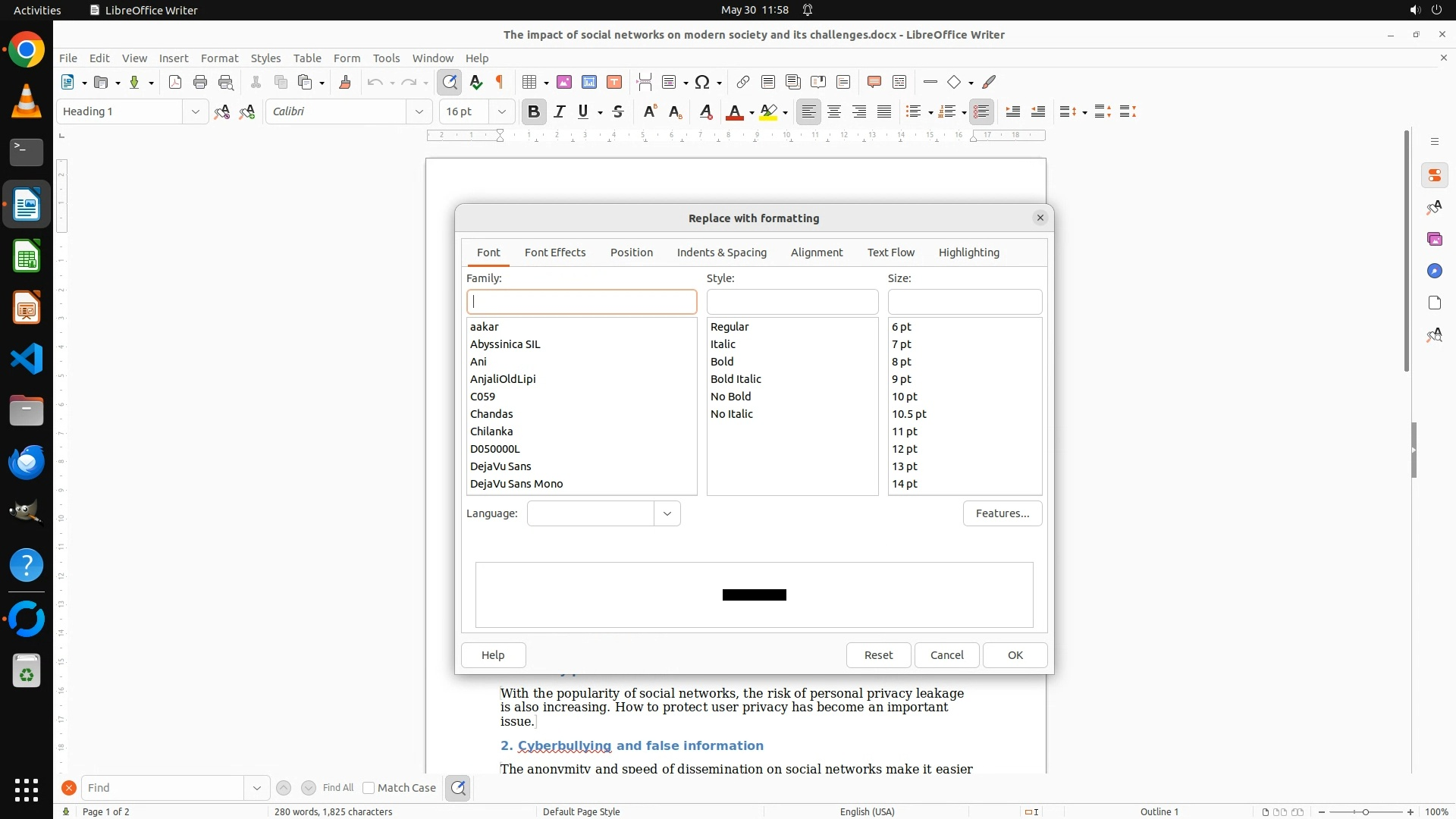Enable the Match Case checkbox
This screenshot has height=819, width=1456.
[369, 788]
